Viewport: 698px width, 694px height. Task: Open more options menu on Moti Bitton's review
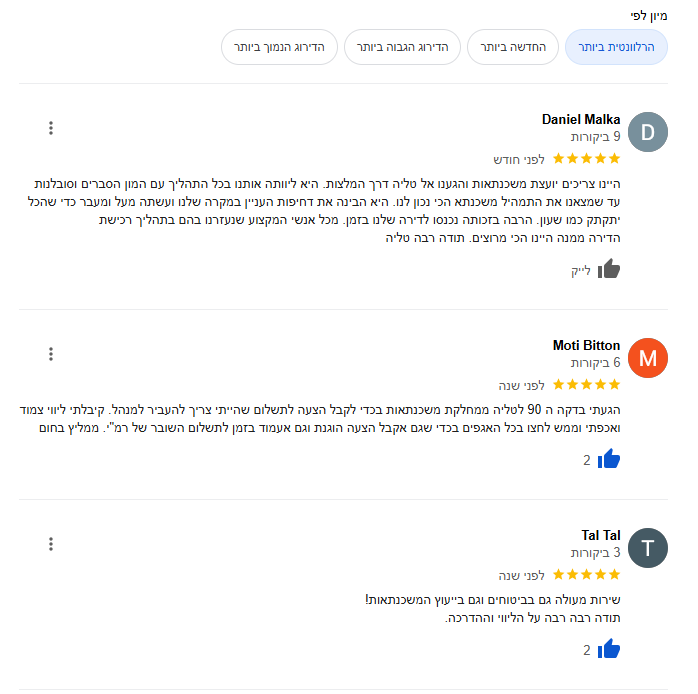pos(51,354)
